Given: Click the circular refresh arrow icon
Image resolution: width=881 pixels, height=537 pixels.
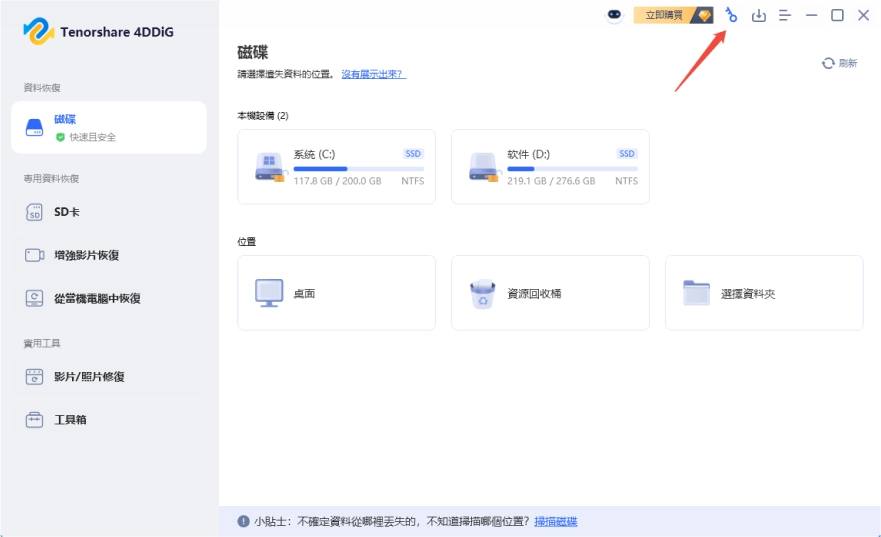Looking at the screenshot, I should 828,63.
